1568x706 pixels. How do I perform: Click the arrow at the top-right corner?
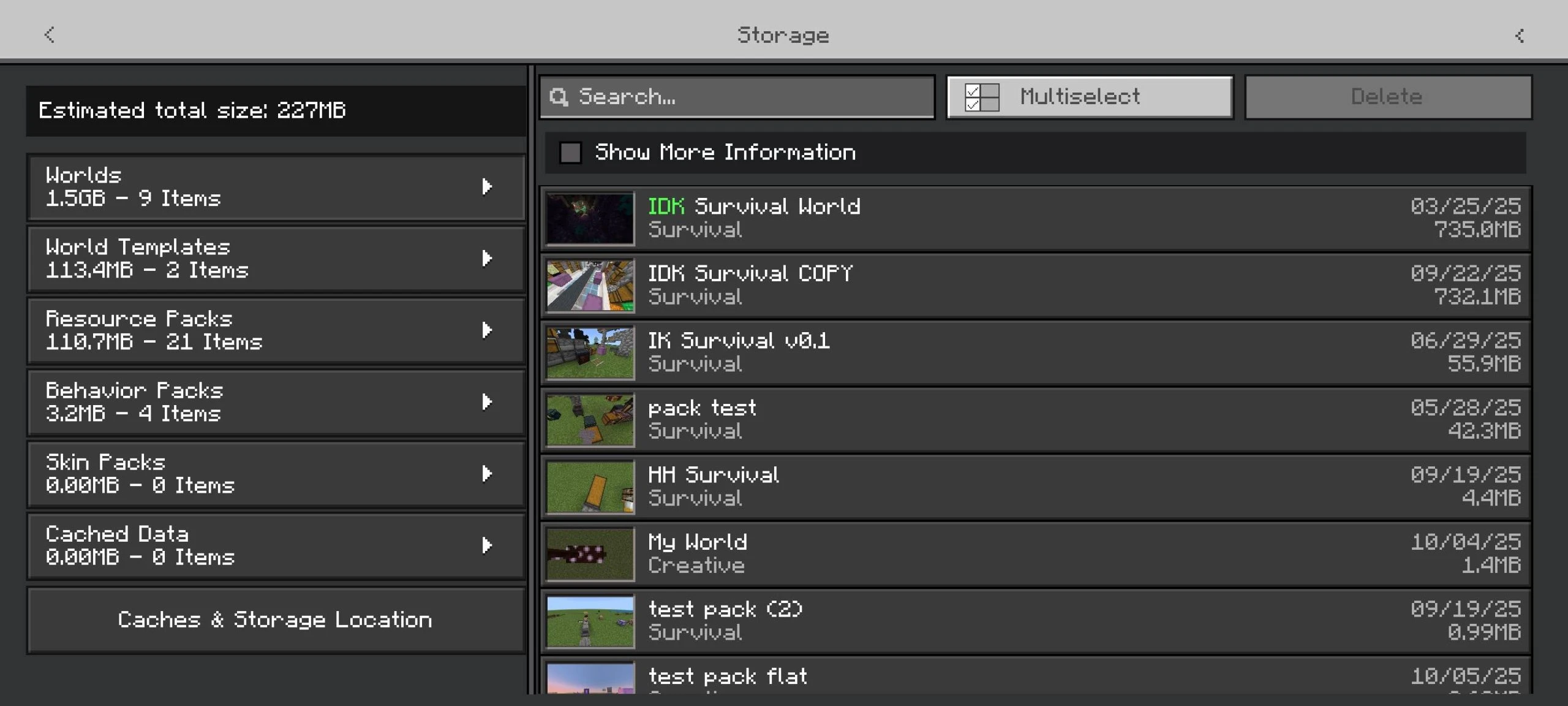(1520, 36)
